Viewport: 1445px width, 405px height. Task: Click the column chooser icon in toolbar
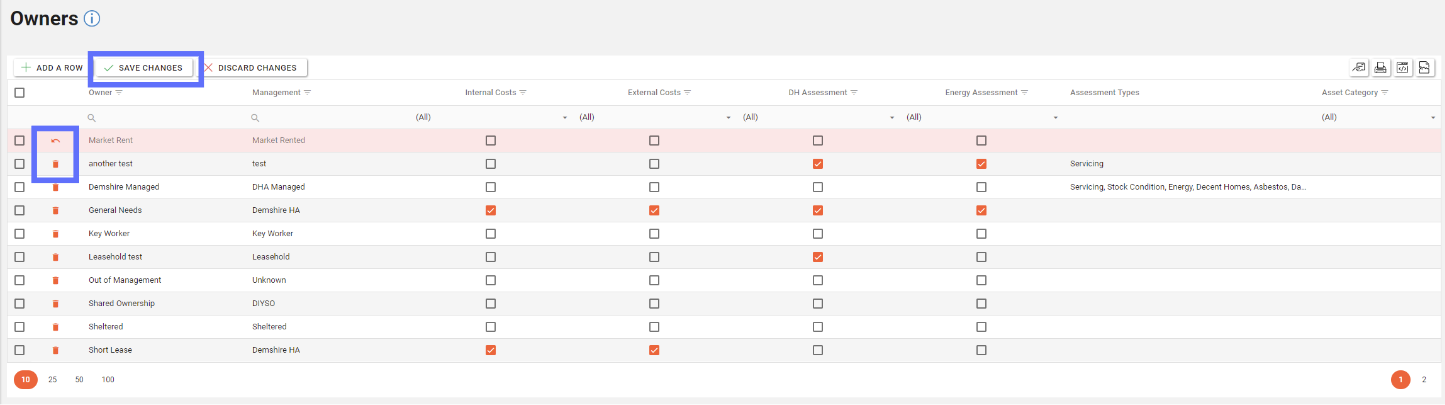pyautogui.click(x=1359, y=68)
